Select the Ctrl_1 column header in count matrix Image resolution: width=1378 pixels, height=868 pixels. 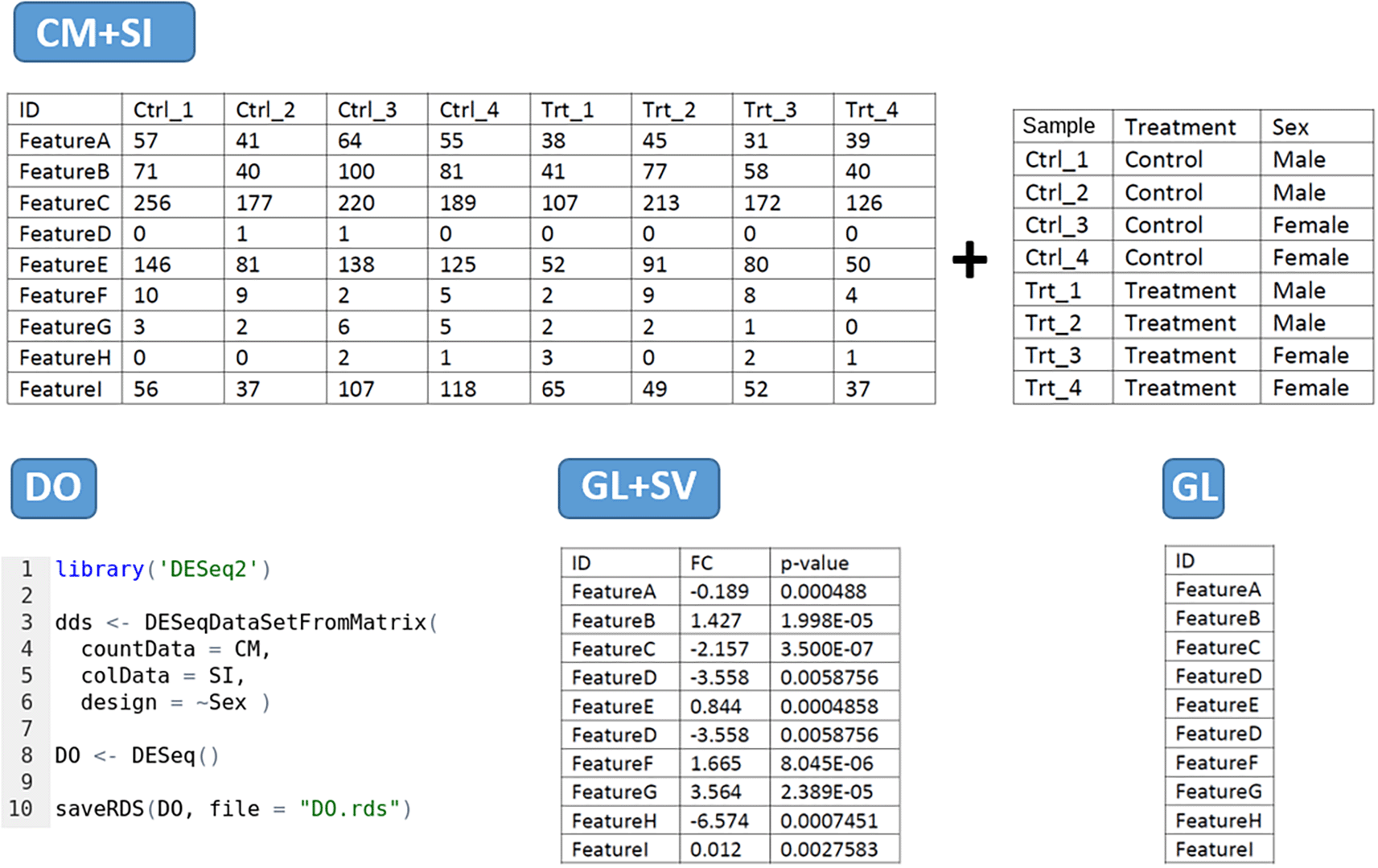tap(163, 110)
